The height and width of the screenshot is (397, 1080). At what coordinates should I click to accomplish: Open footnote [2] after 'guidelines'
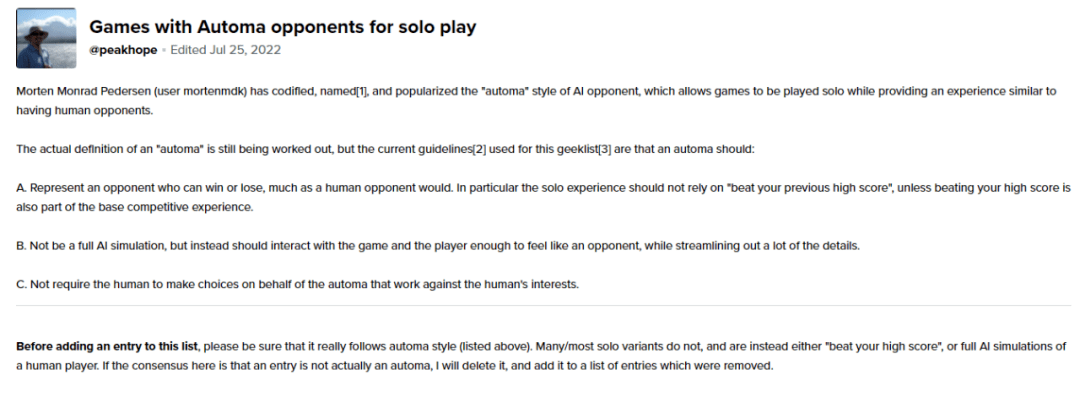480,149
